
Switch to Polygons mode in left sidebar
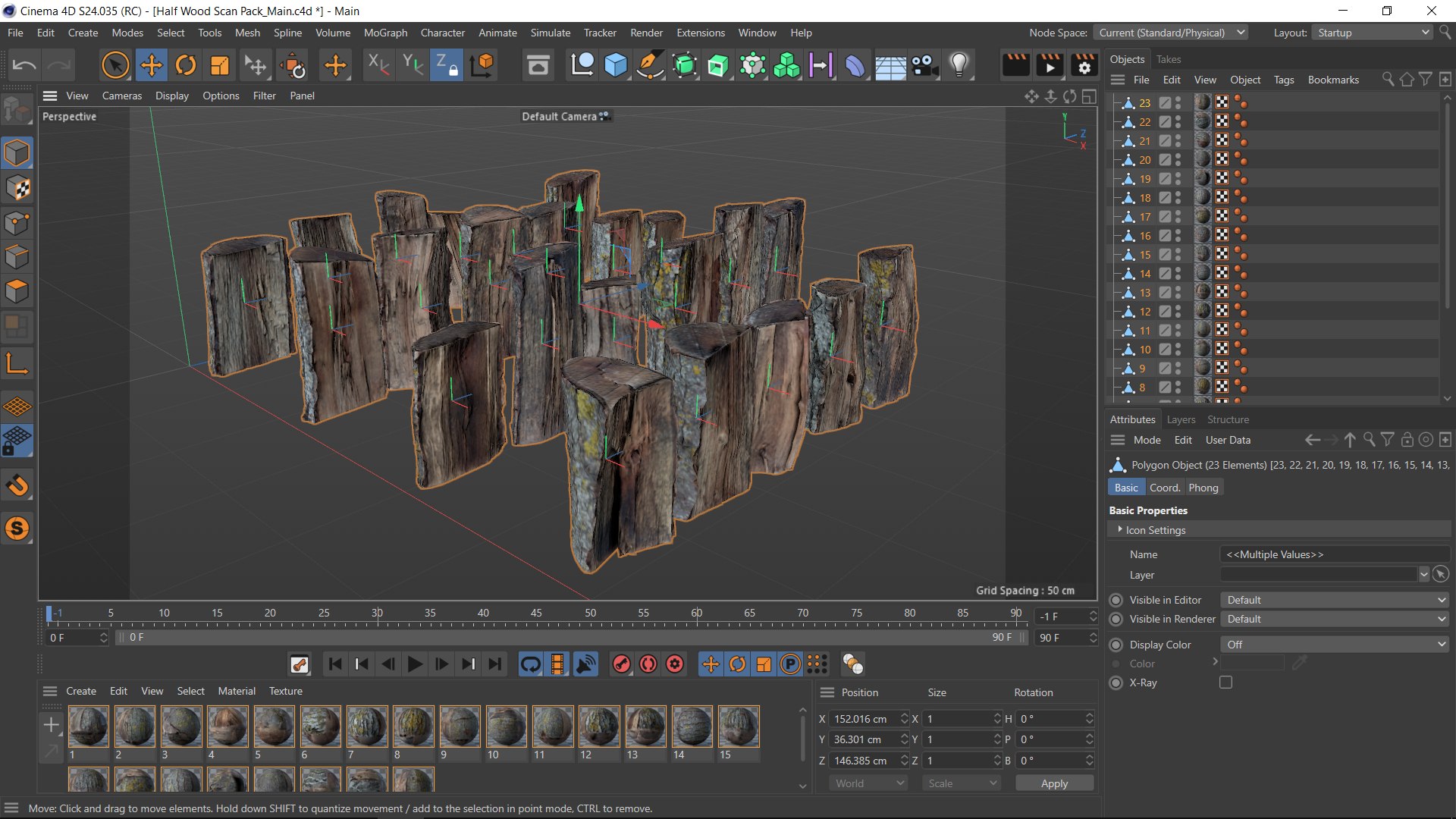click(x=17, y=292)
